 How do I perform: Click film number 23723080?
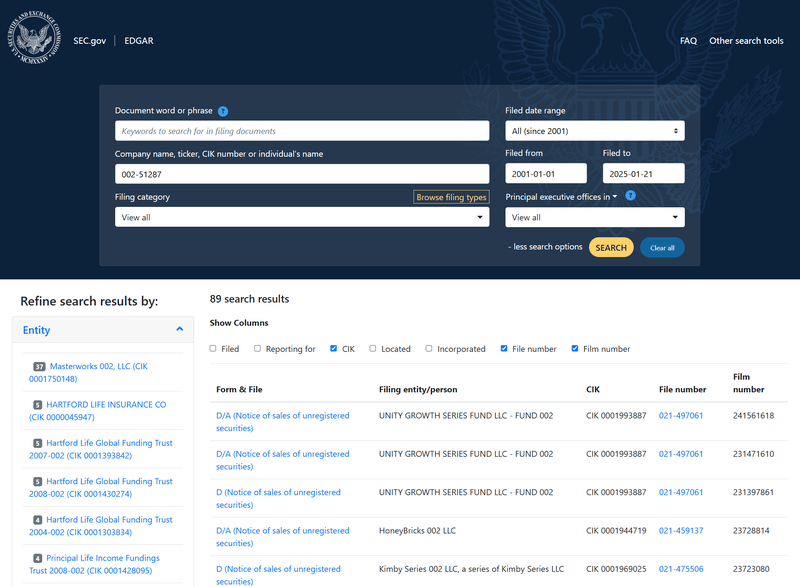coord(751,569)
